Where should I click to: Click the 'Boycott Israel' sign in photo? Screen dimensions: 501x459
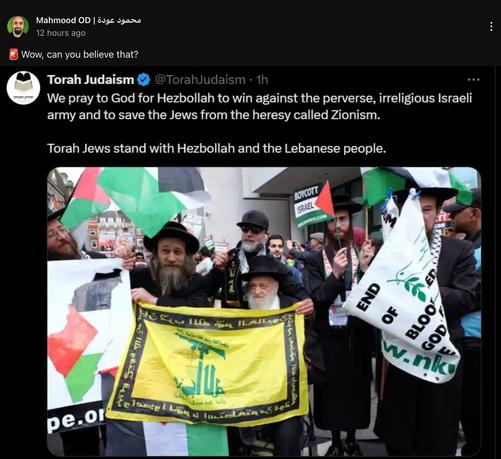click(x=312, y=205)
